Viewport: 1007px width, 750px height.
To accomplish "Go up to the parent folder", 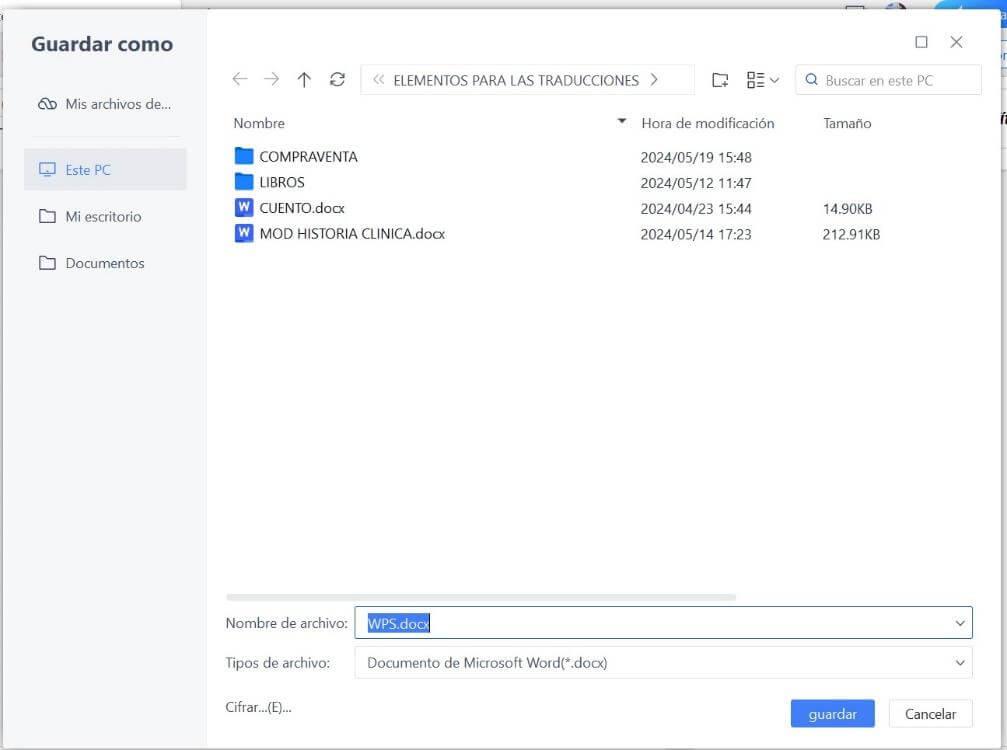I will [304, 78].
